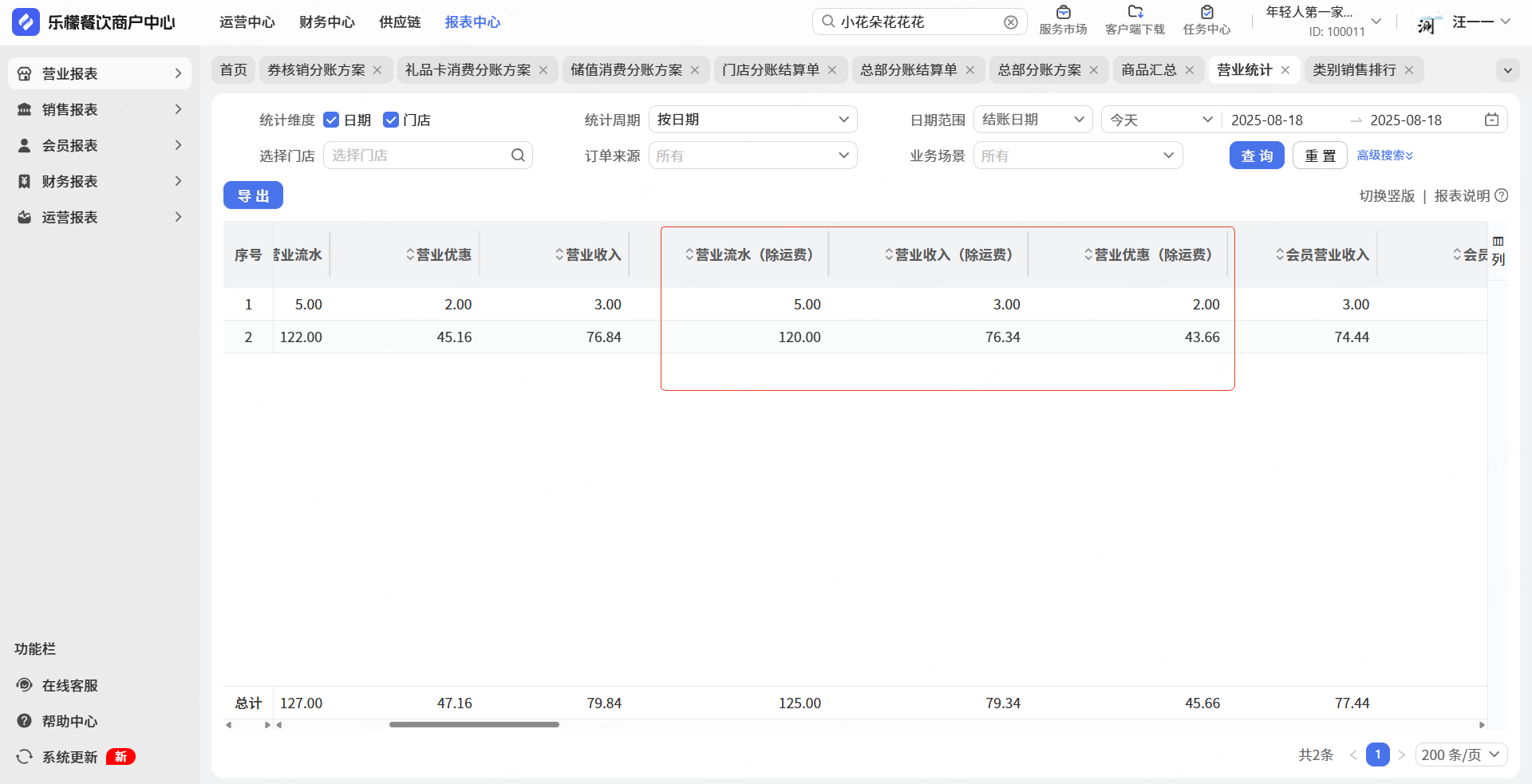
Task: Click the 报表说明 help circle icon
Action: click(1502, 195)
